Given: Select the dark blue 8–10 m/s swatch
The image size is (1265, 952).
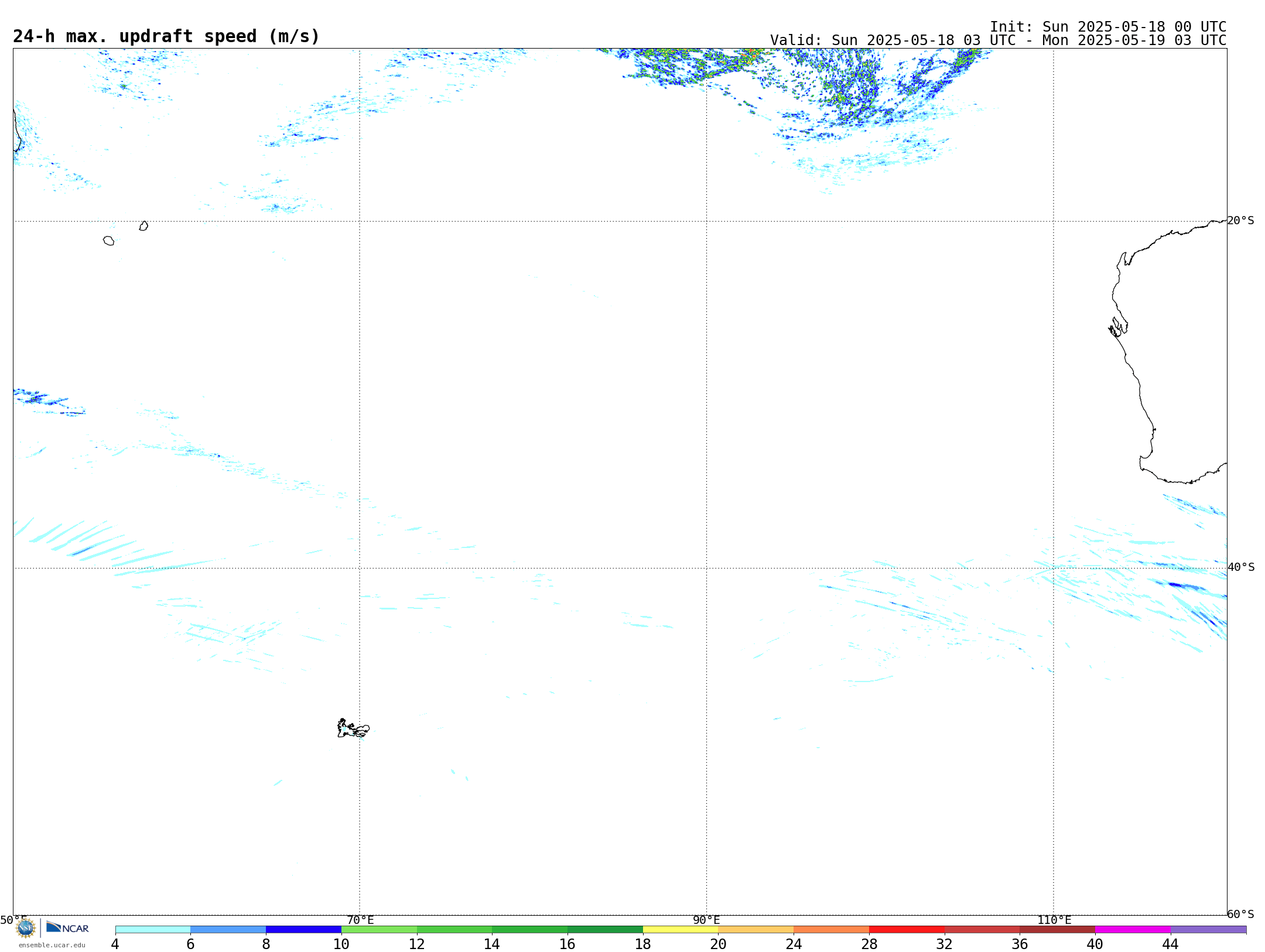Looking at the screenshot, I should point(303,930).
